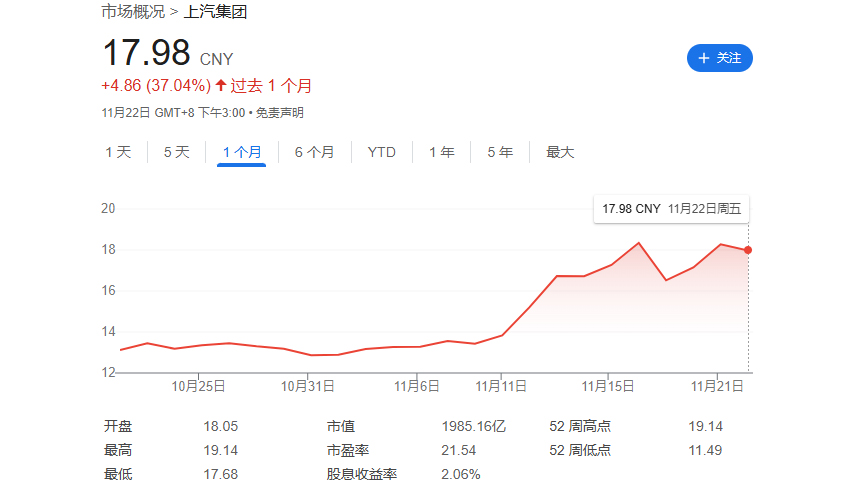Click the CNY currency label

coord(217,59)
